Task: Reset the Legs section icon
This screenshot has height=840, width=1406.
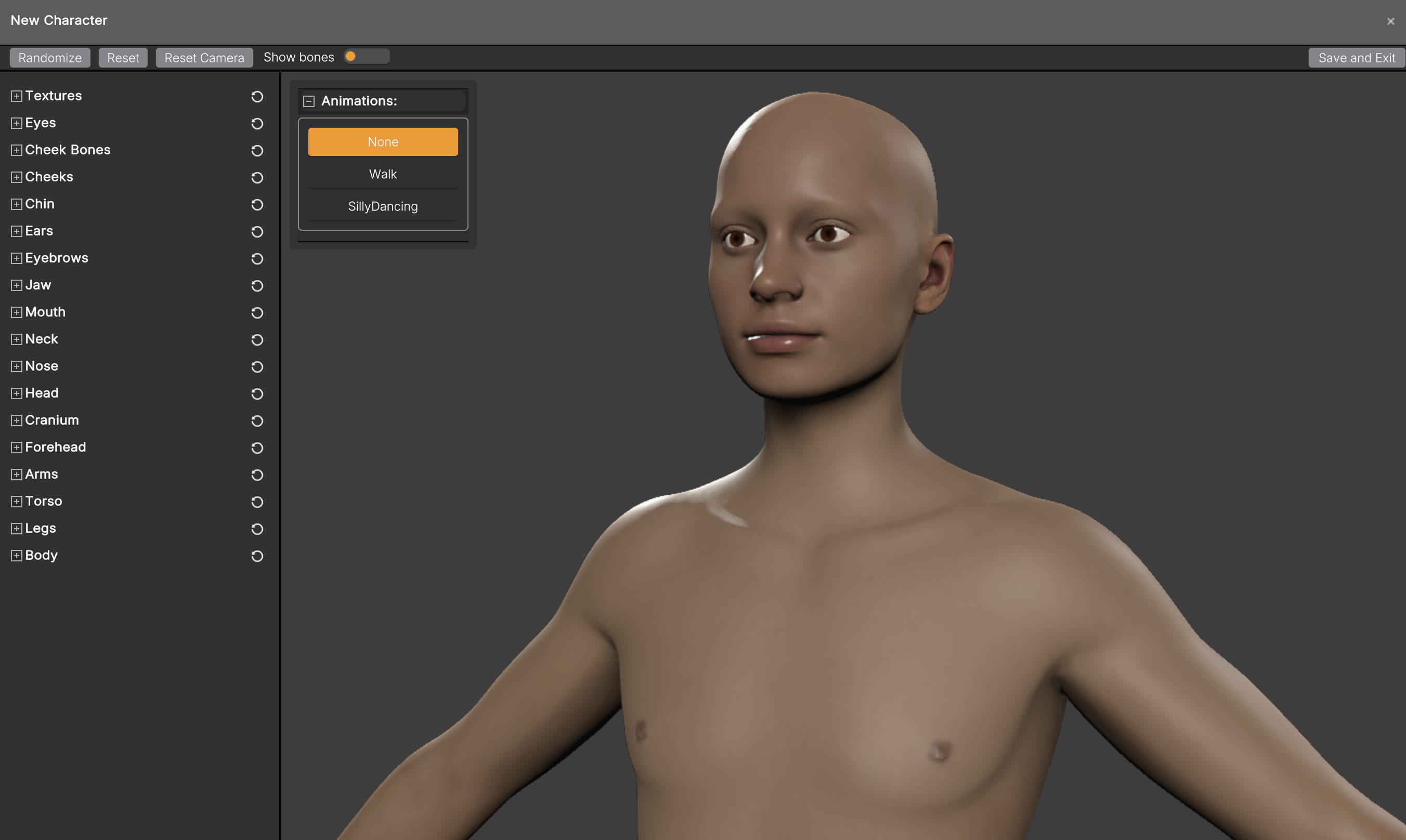Action: coord(257,529)
